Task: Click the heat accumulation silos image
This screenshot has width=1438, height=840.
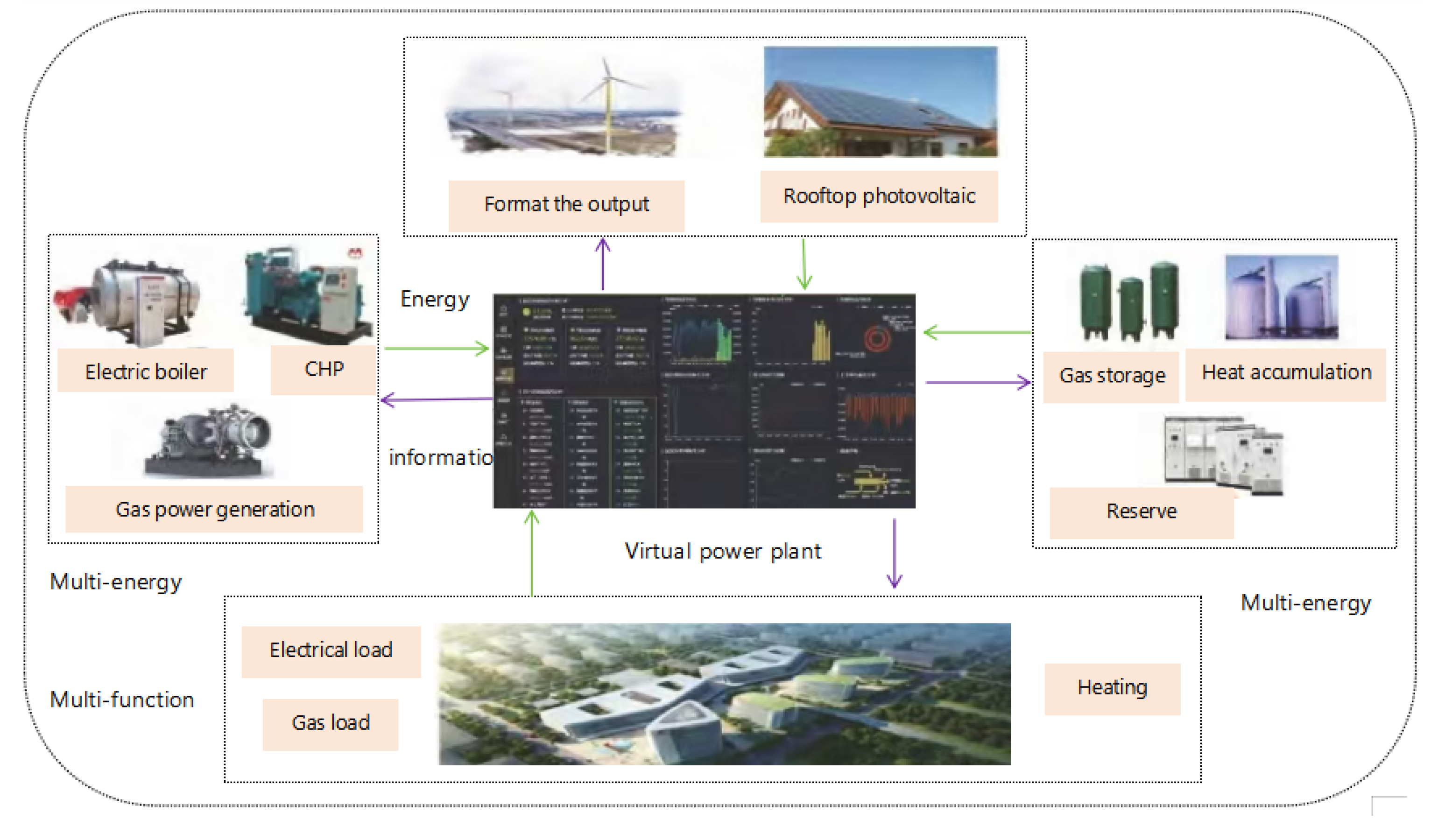Action: click(x=1281, y=298)
